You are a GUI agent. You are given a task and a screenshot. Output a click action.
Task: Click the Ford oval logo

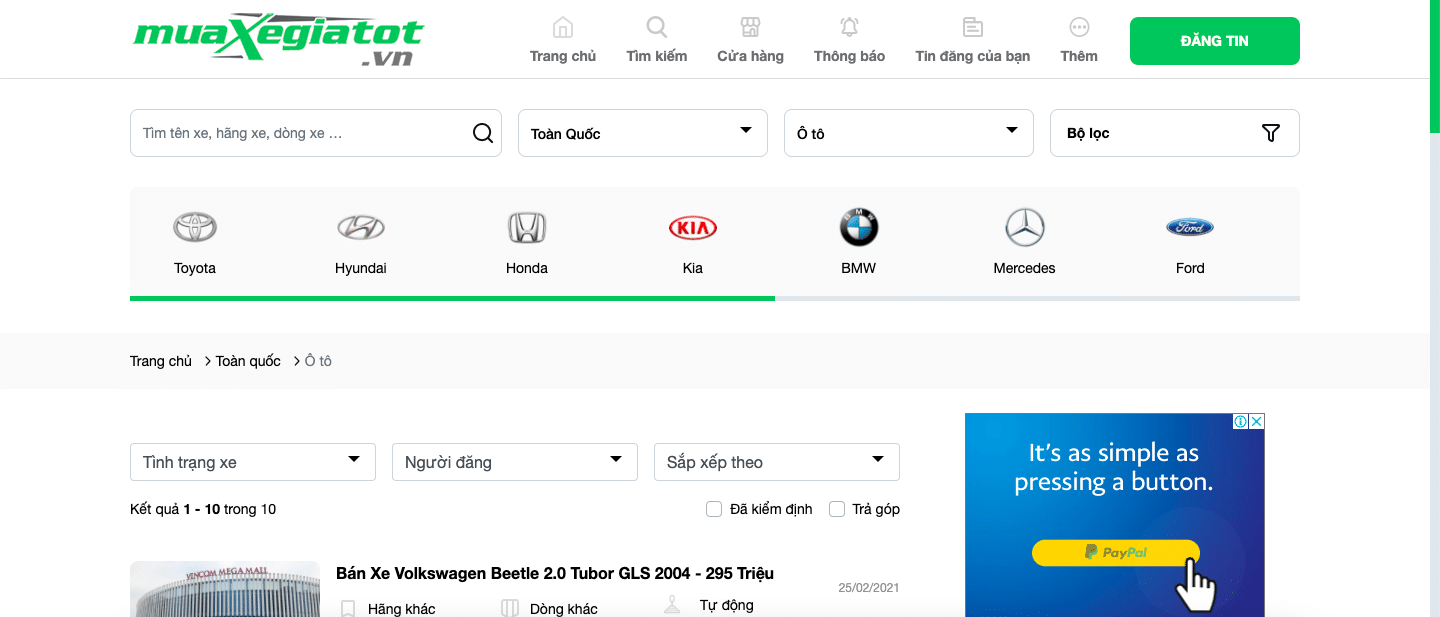[1190, 228]
